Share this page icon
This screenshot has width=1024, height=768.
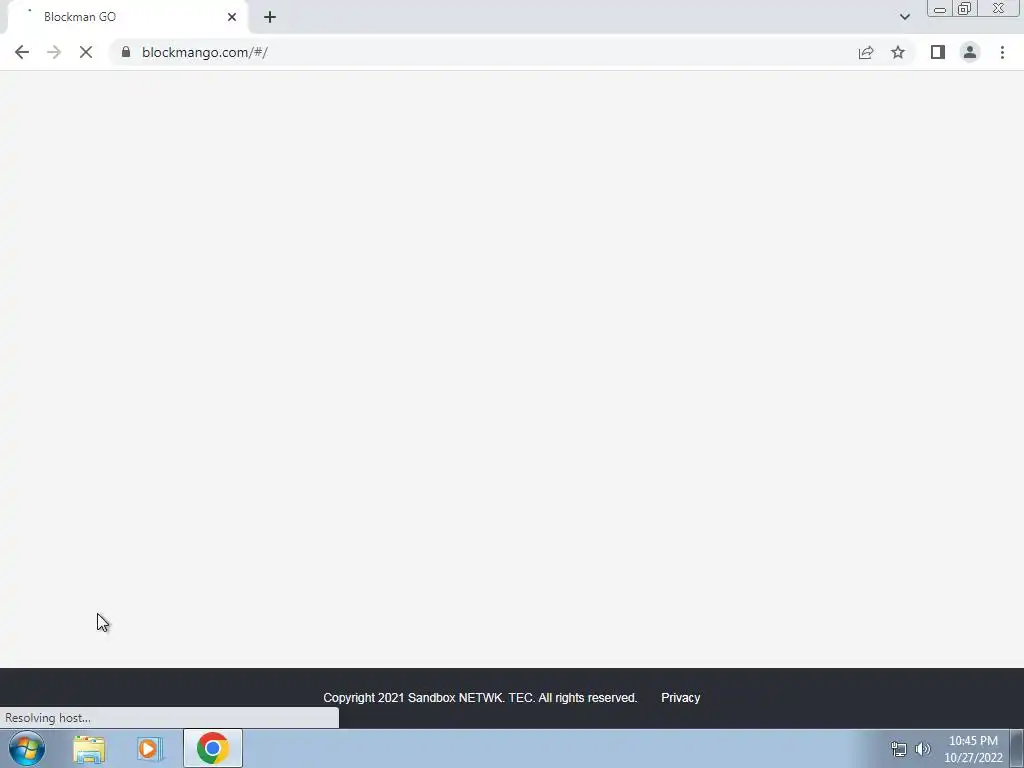pos(866,52)
